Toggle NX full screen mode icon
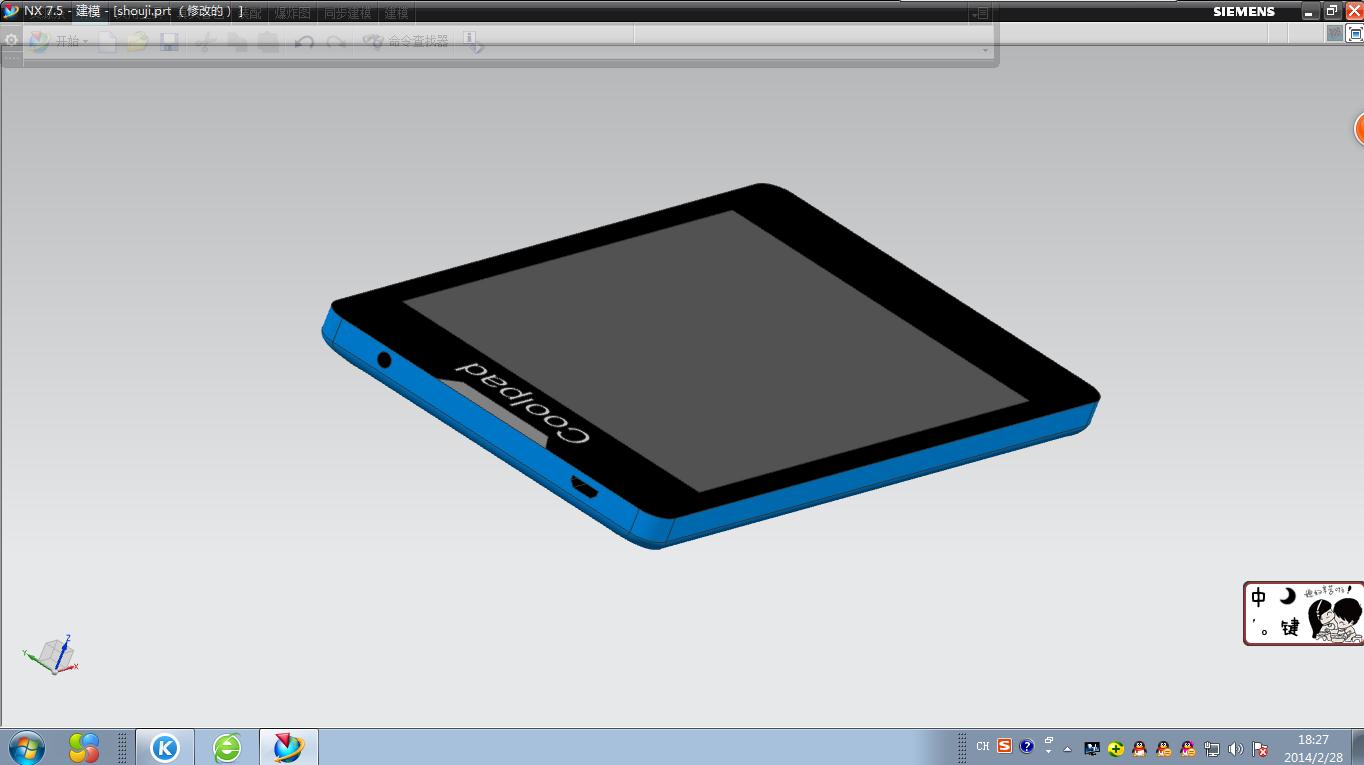 point(1355,33)
